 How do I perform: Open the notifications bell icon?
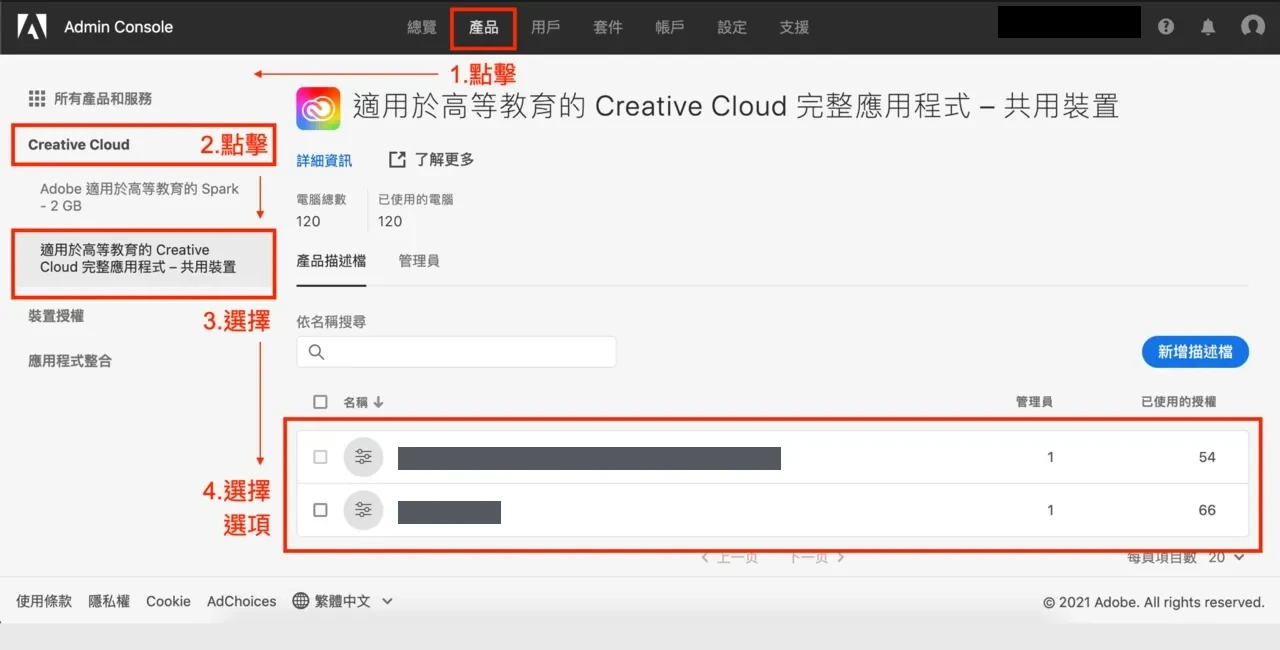pyautogui.click(x=1208, y=27)
